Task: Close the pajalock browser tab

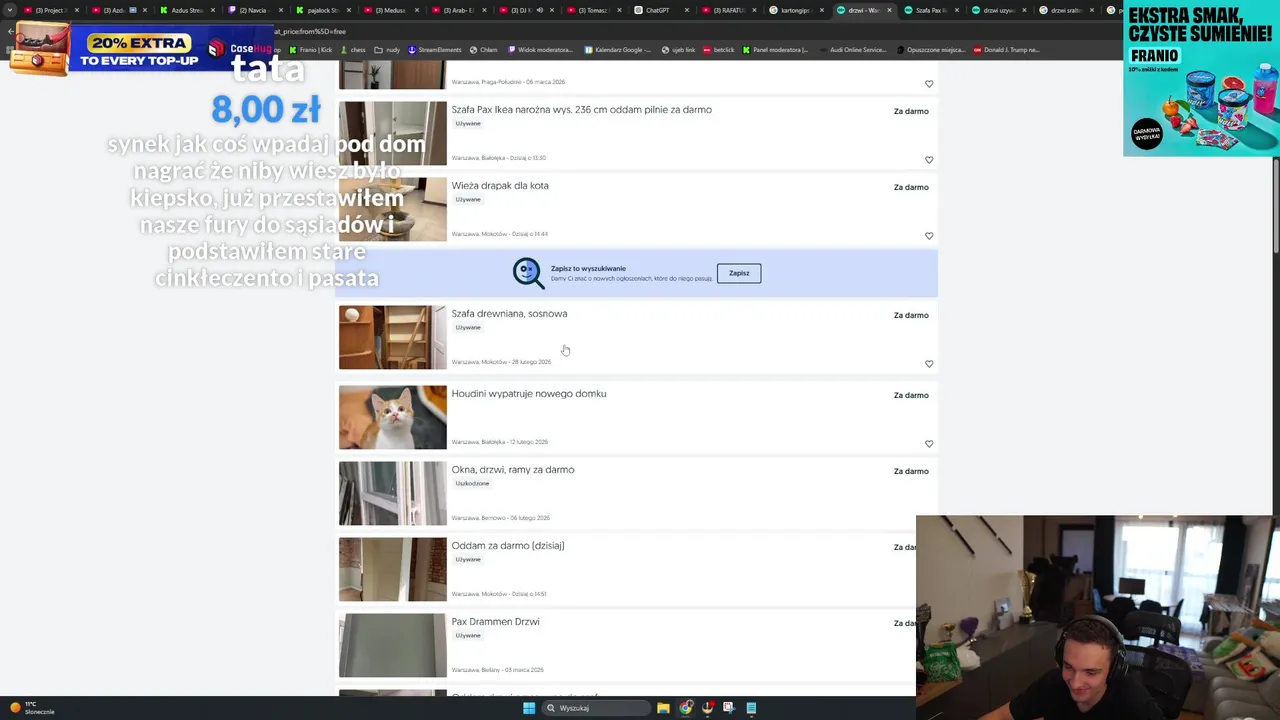Action: (x=349, y=10)
